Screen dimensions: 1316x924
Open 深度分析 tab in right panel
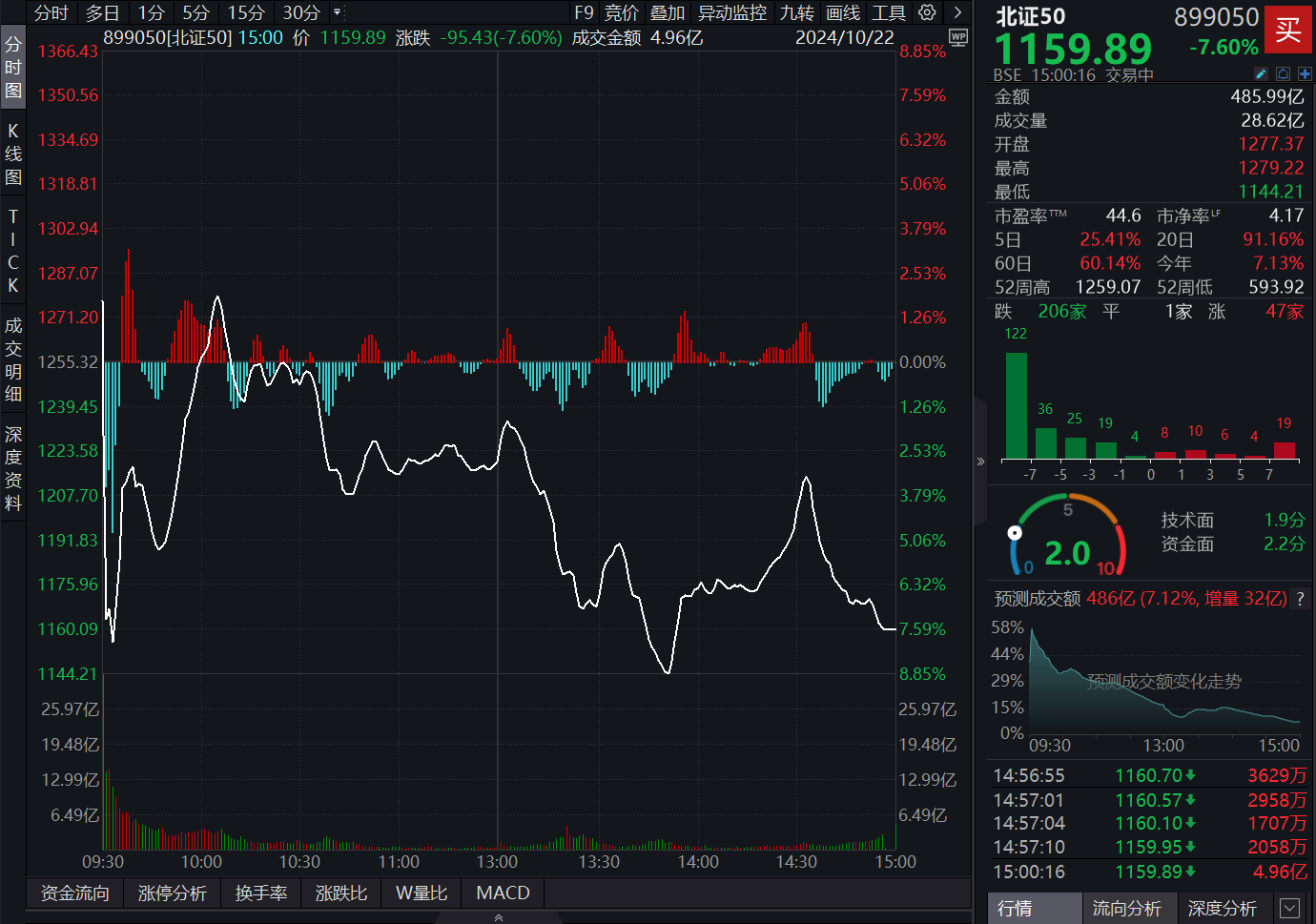(x=1223, y=909)
